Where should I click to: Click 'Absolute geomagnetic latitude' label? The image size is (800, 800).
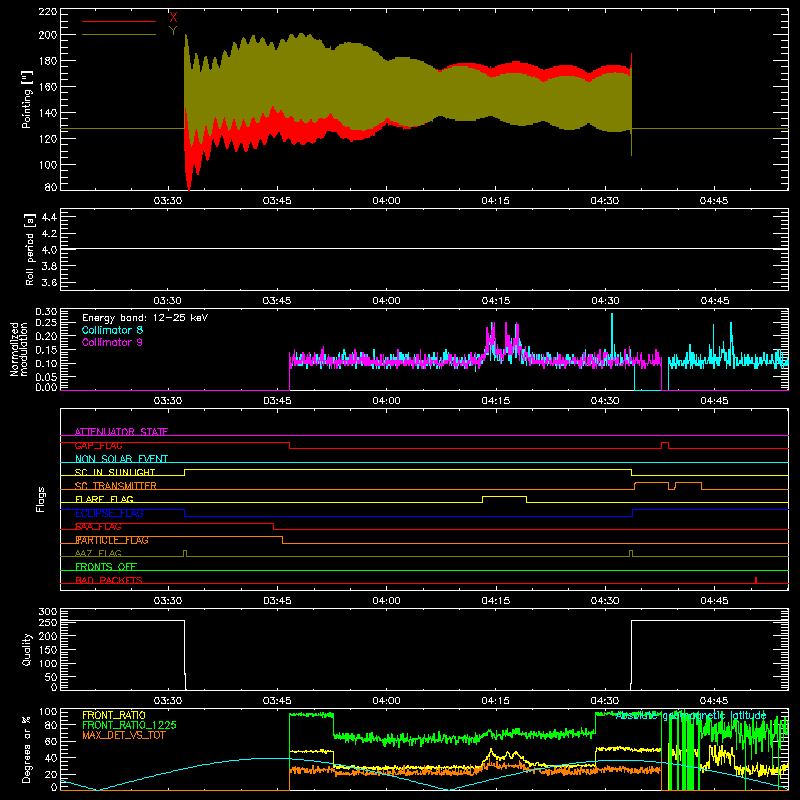pos(691,716)
